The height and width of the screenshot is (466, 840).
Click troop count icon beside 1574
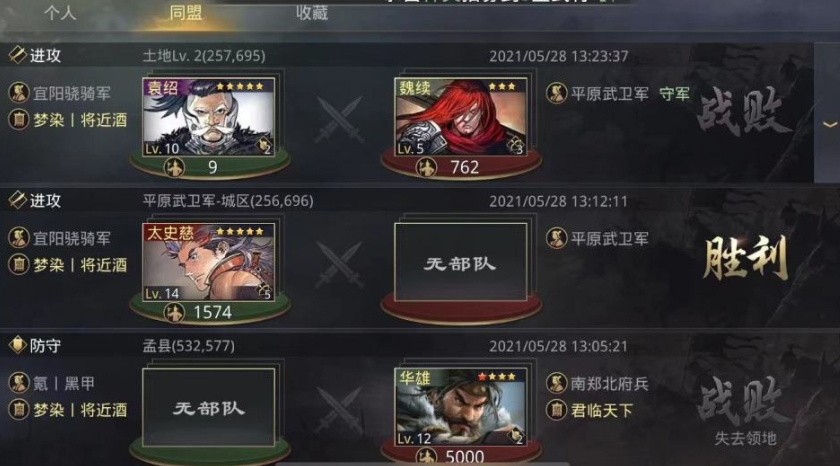pyautogui.click(x=174, y=313)
